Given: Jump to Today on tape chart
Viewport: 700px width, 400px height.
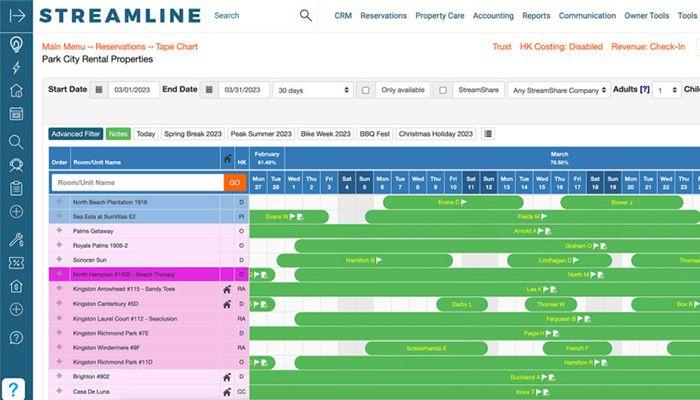Looking at the screenshot, I should click(146, 134).
